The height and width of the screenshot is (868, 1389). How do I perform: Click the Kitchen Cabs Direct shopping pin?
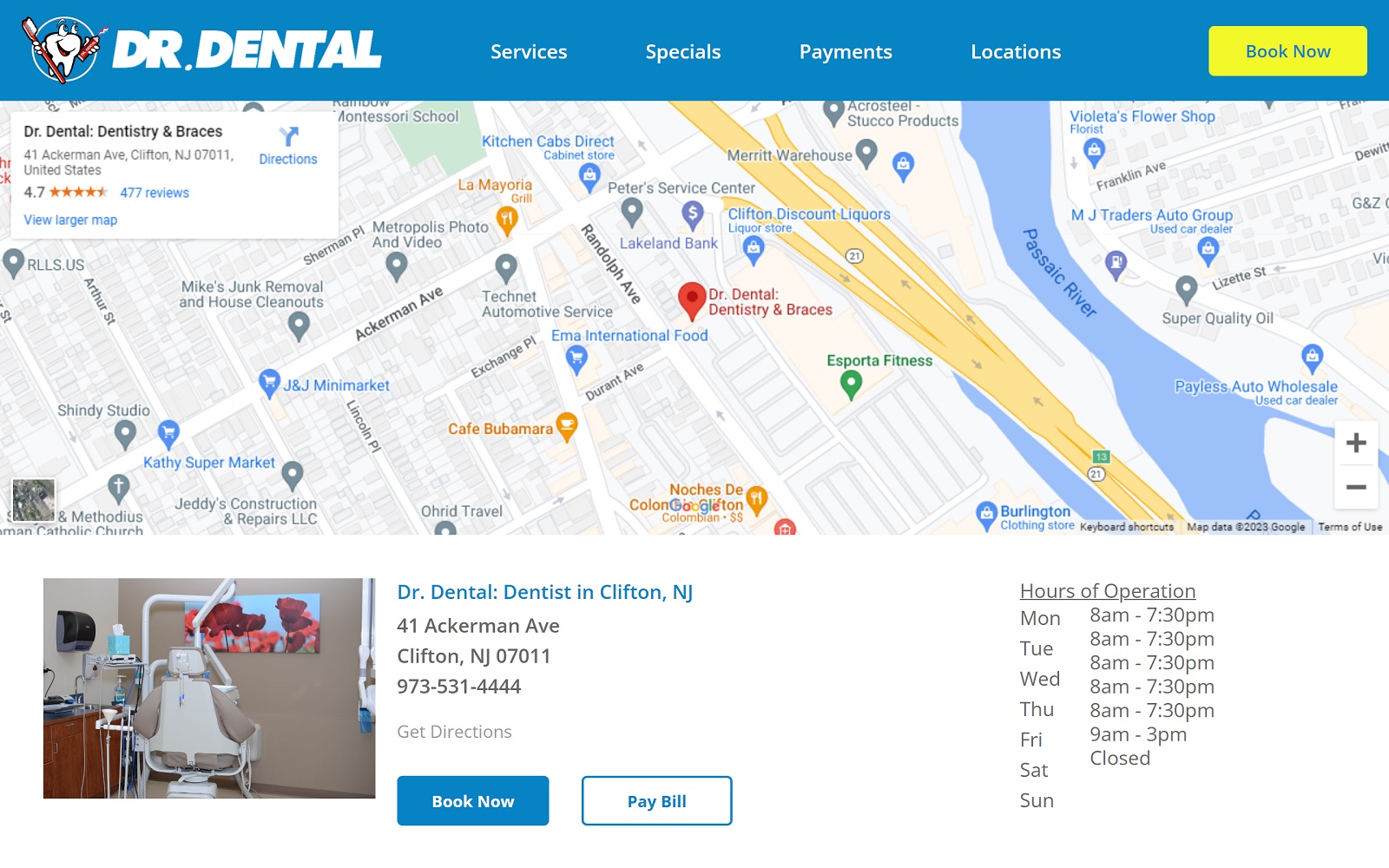(x=589, y=176)
